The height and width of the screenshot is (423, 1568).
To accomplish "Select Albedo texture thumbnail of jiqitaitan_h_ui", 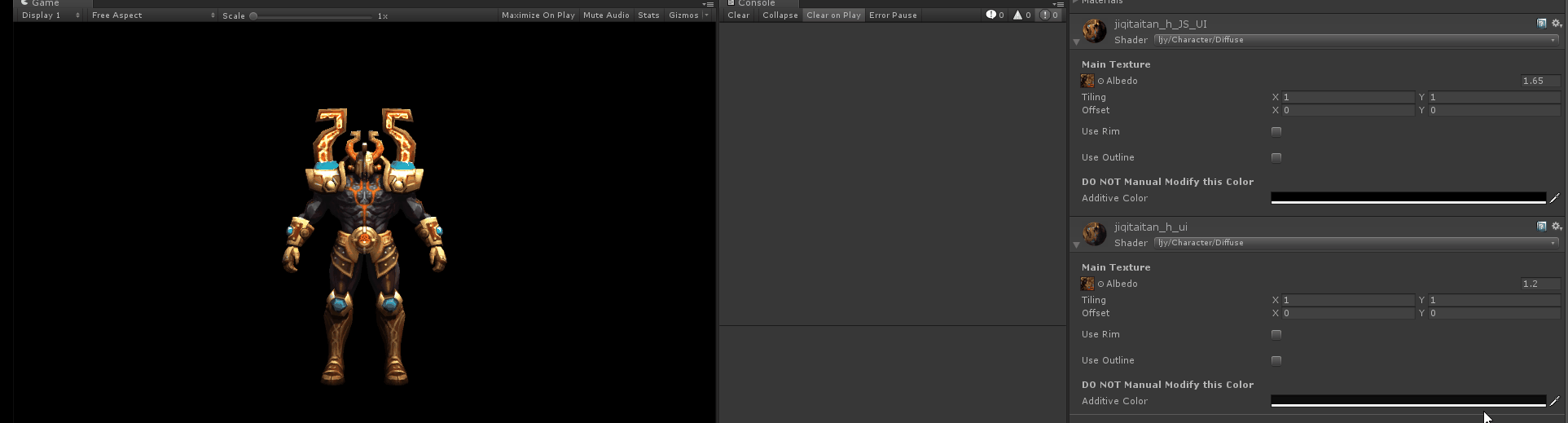I will point(1087,284).
